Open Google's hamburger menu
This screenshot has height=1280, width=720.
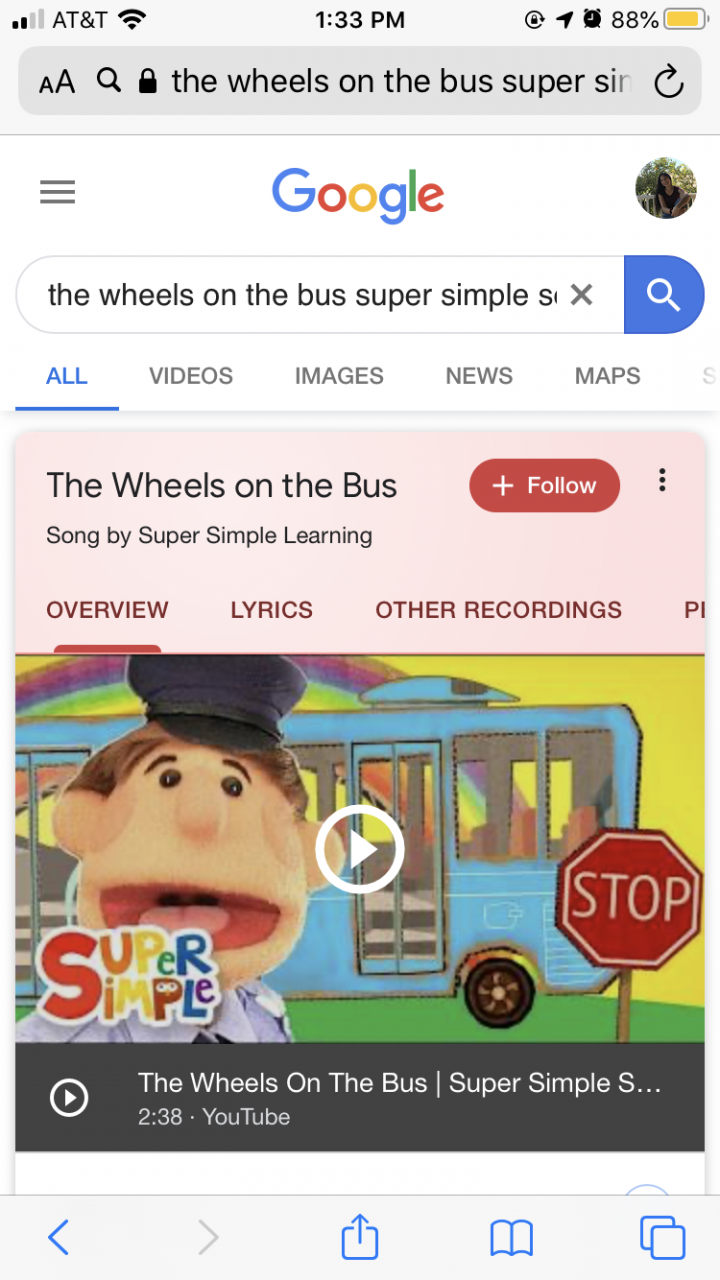pos(57,192)
